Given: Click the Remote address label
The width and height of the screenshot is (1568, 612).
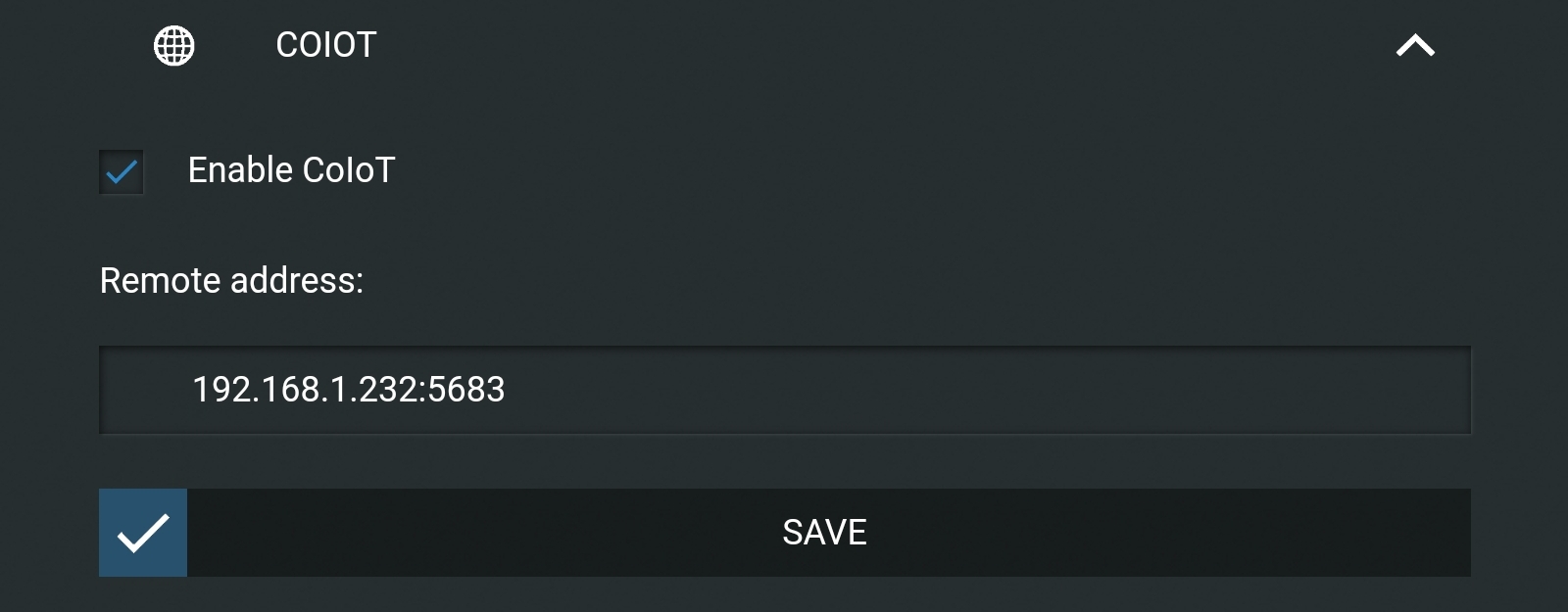Looking at the screenshot, I should (x=232, y=281).
